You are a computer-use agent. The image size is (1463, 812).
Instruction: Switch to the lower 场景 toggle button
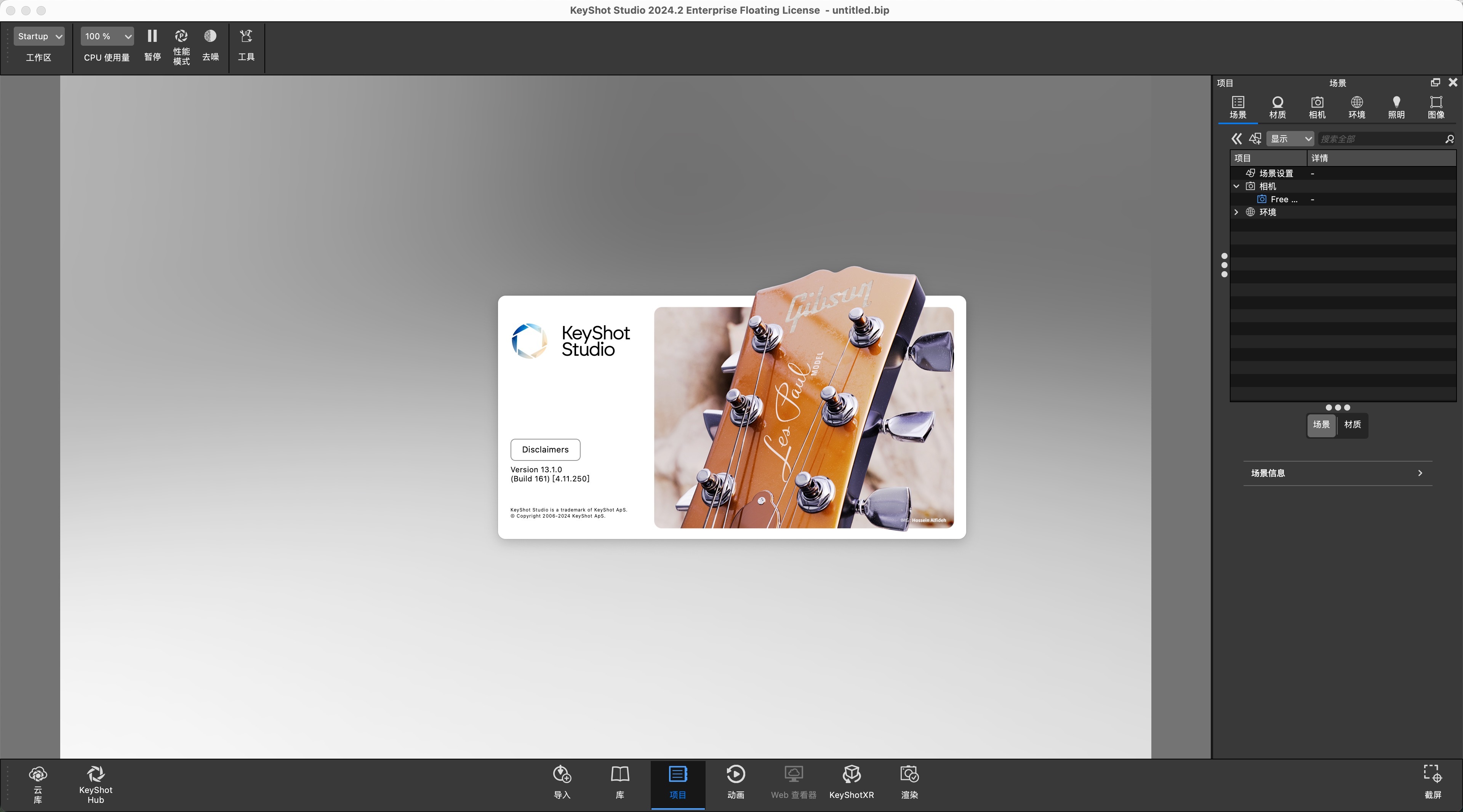[1321, 425]
